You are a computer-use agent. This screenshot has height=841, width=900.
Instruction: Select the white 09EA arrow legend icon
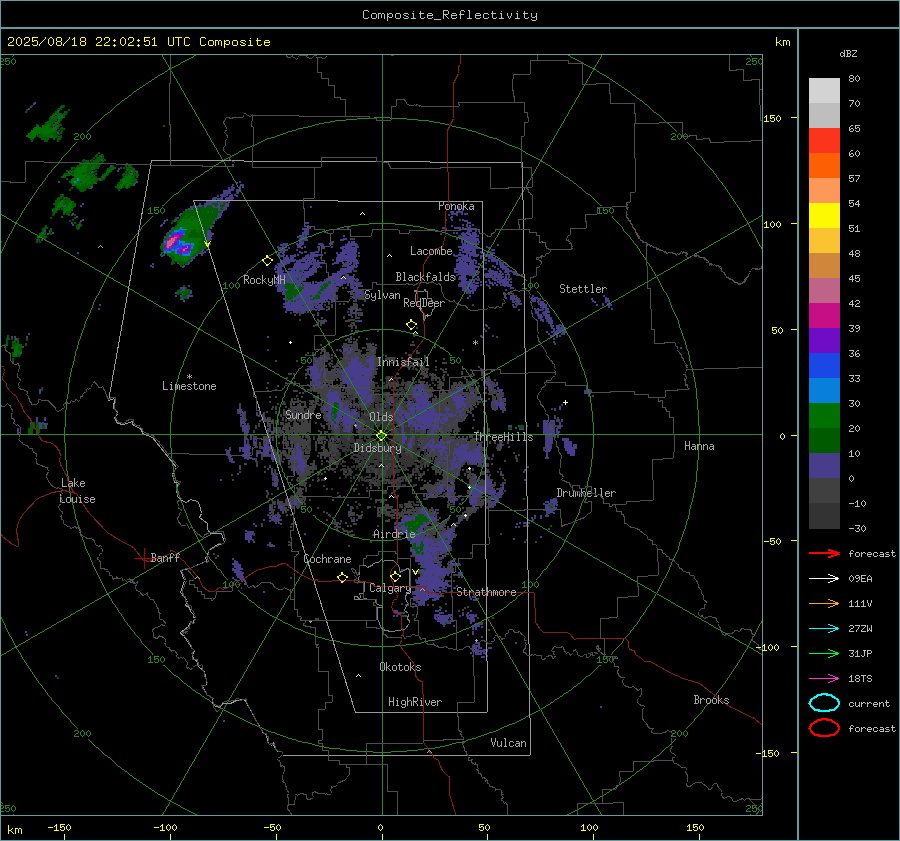824,579
